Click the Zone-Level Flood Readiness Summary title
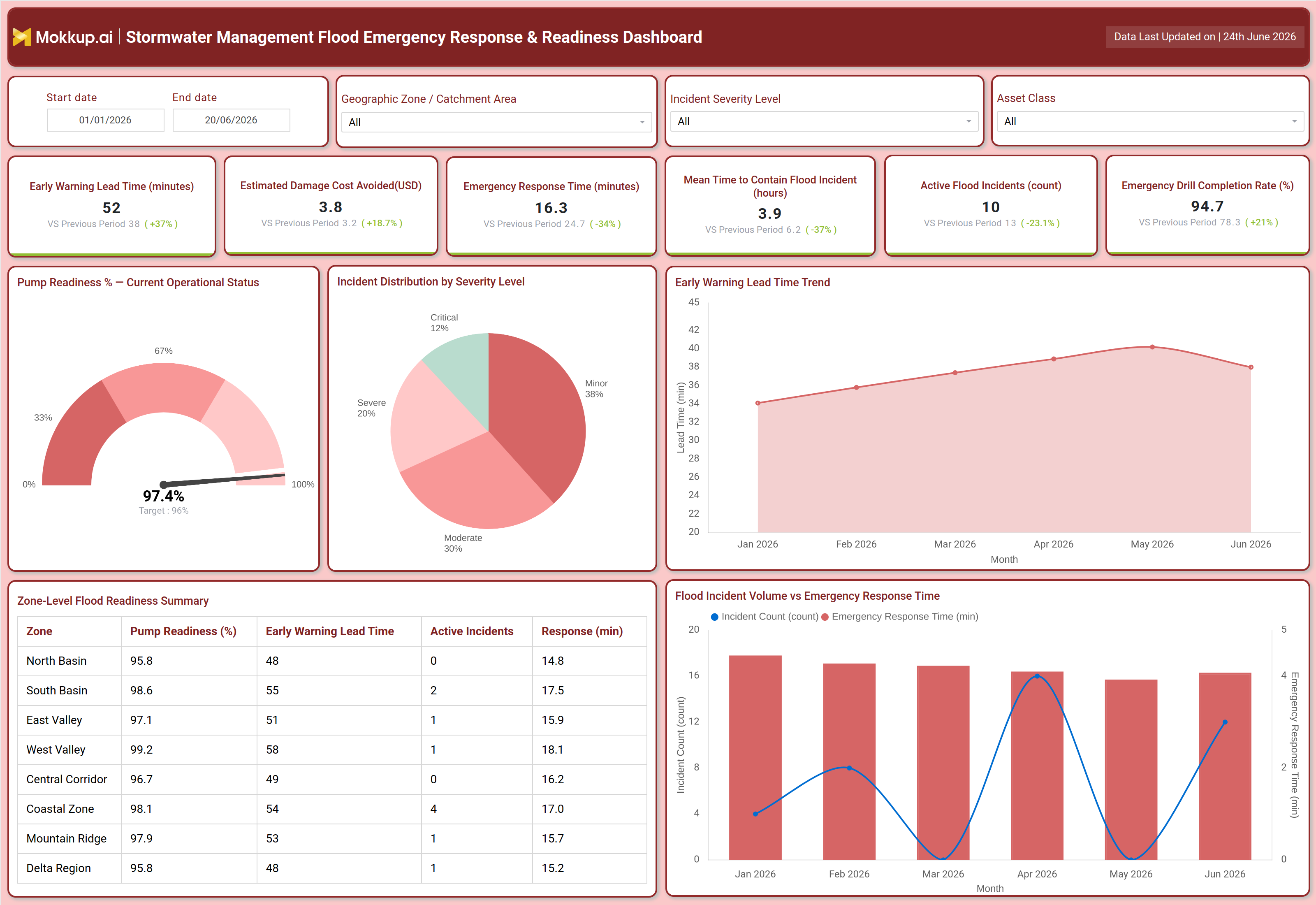Screen dimensions: 1316x905 click(x=113, y=601)
